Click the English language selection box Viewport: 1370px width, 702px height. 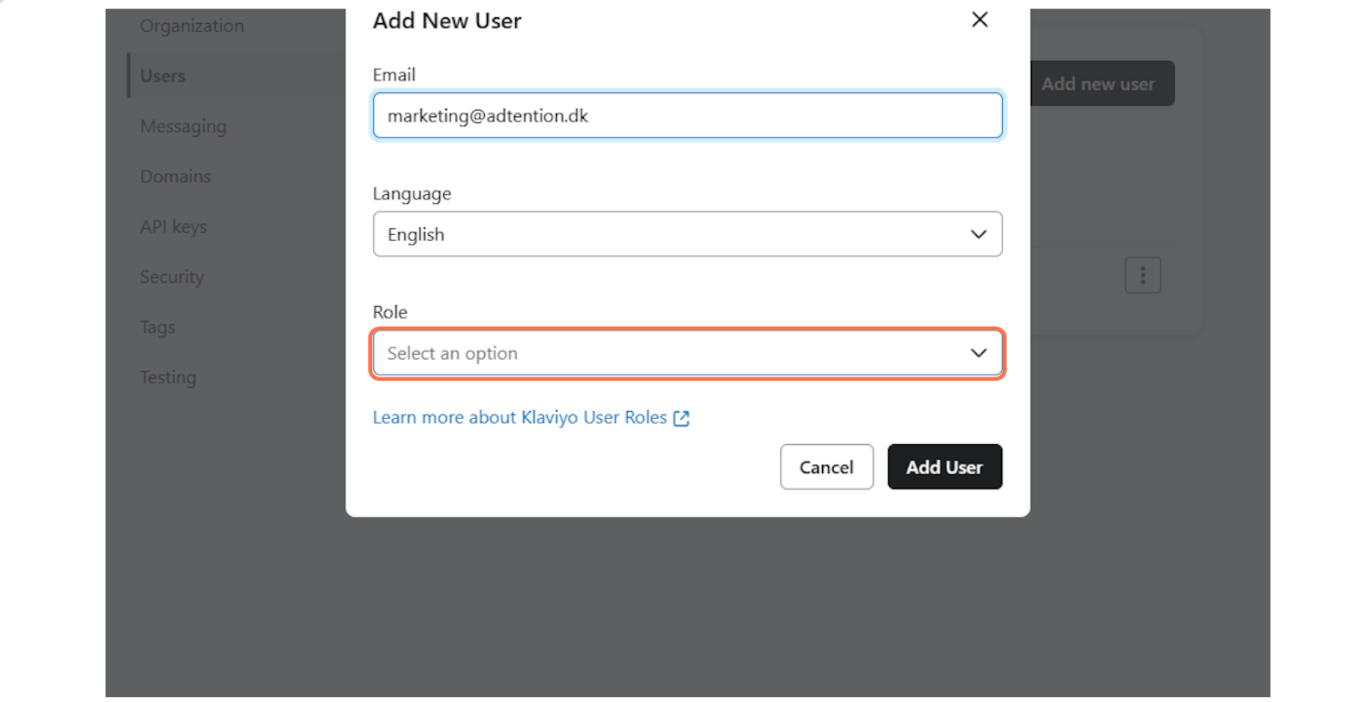tap(660, 234)
